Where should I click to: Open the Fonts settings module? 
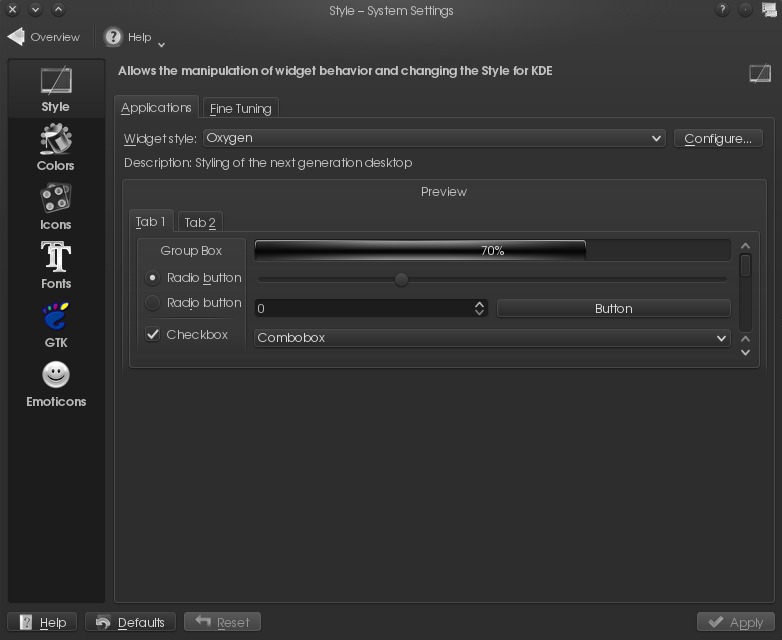point(56,265)
